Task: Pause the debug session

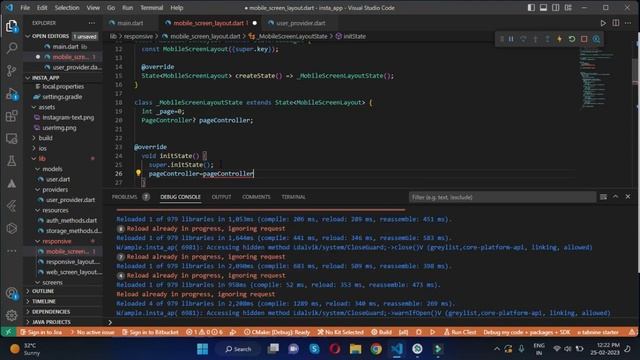Action: coord(511,39)
